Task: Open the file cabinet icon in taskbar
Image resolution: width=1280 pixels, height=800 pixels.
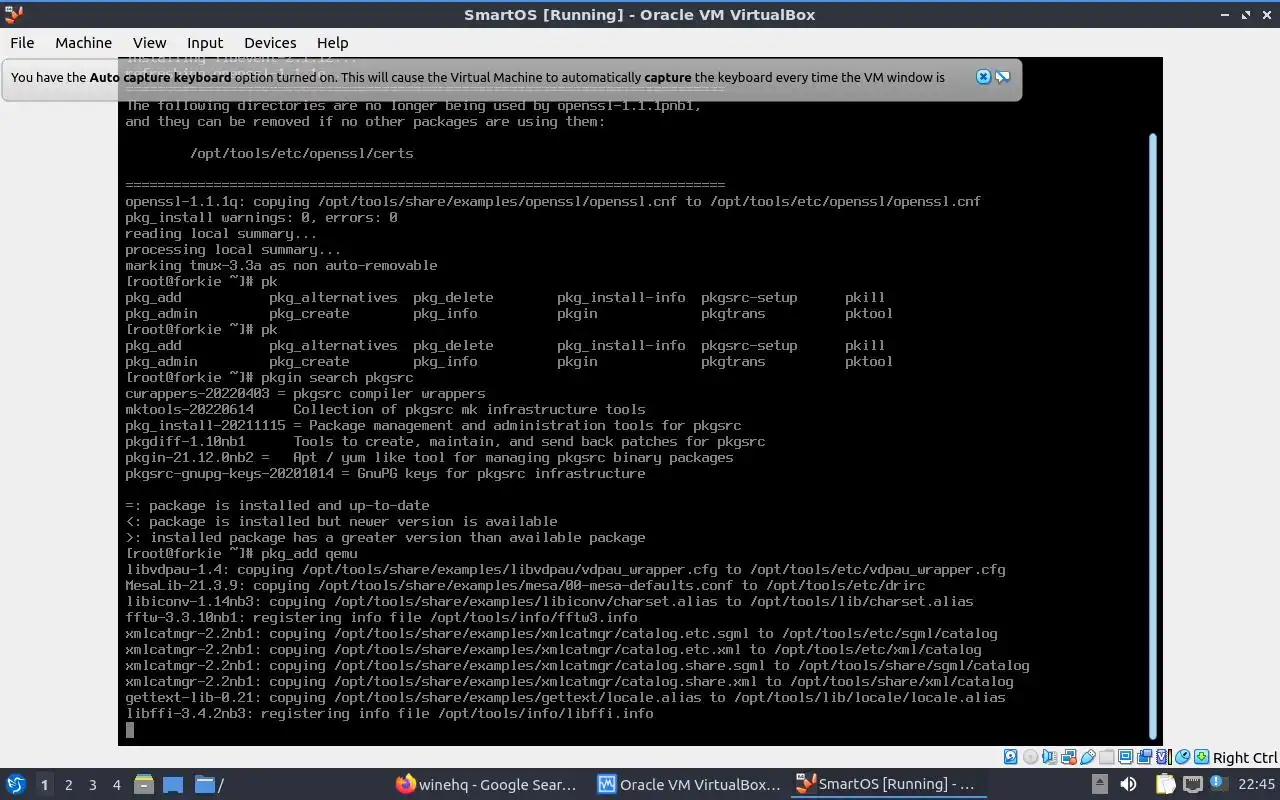Action: [x=143, y=784]
